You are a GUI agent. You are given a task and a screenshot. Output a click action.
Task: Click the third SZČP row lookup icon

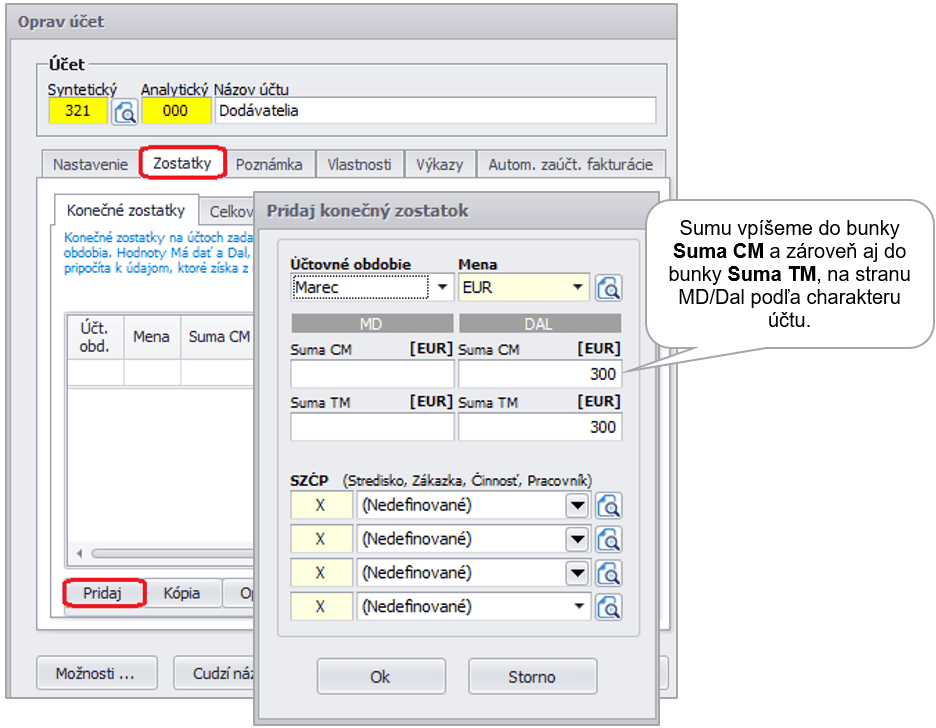(x=608, y=573)
